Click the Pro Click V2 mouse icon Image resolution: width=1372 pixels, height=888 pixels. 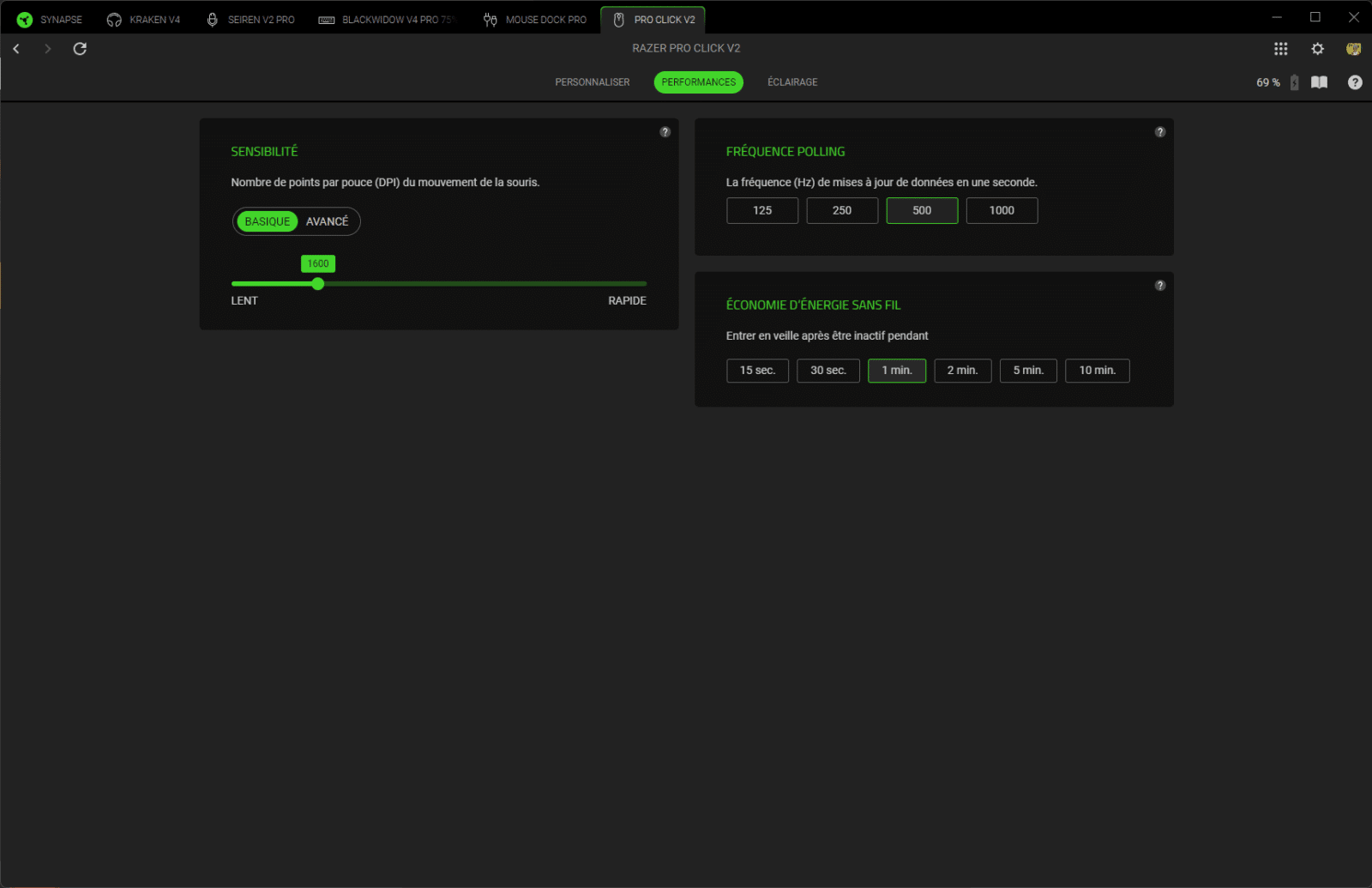tap(618, 20)
